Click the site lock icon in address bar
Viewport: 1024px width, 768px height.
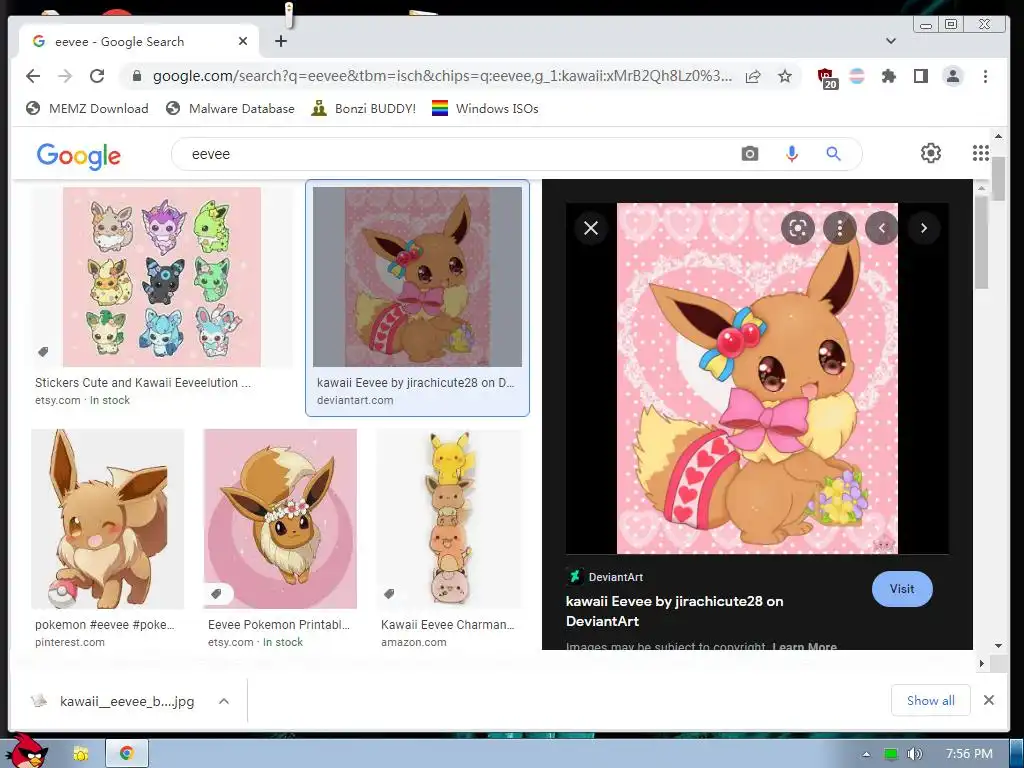[x=136, y=76]
